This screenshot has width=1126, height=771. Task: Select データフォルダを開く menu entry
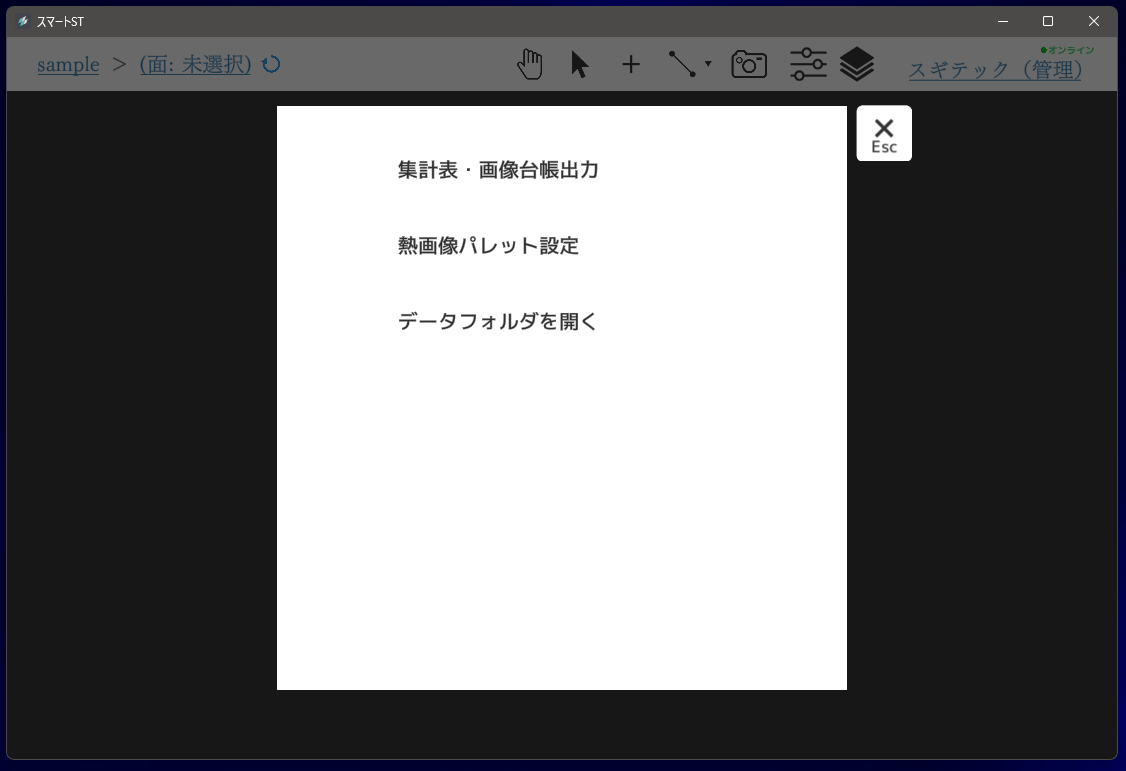(497, 322)
